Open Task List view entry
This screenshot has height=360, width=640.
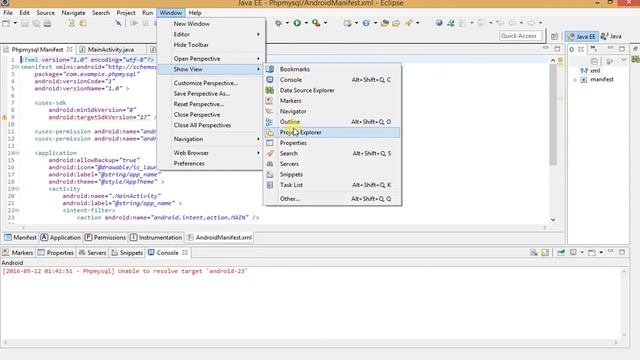pyautogui.click(x=332, y=185)
